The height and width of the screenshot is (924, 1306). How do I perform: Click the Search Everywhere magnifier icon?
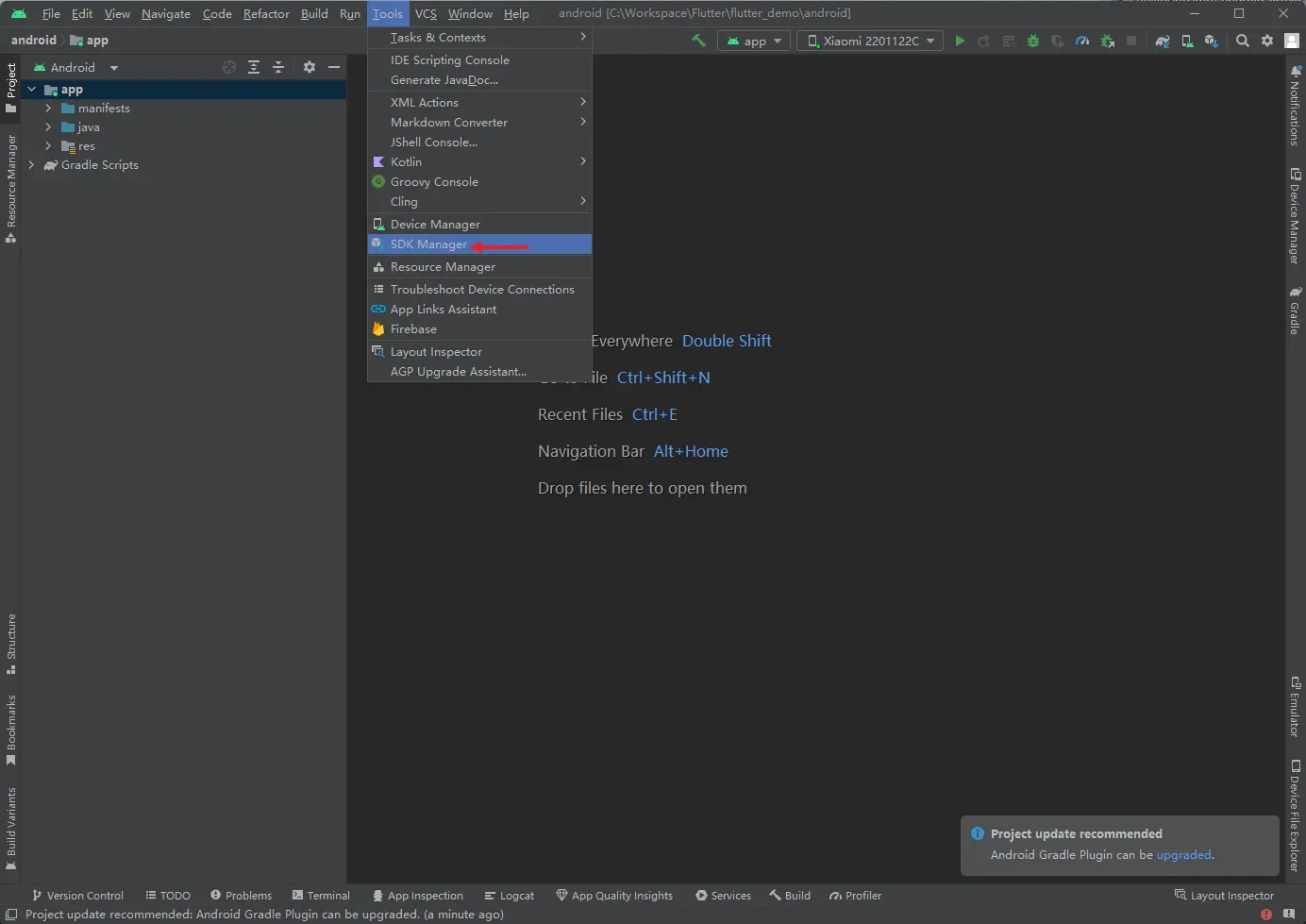[1243, 41]
